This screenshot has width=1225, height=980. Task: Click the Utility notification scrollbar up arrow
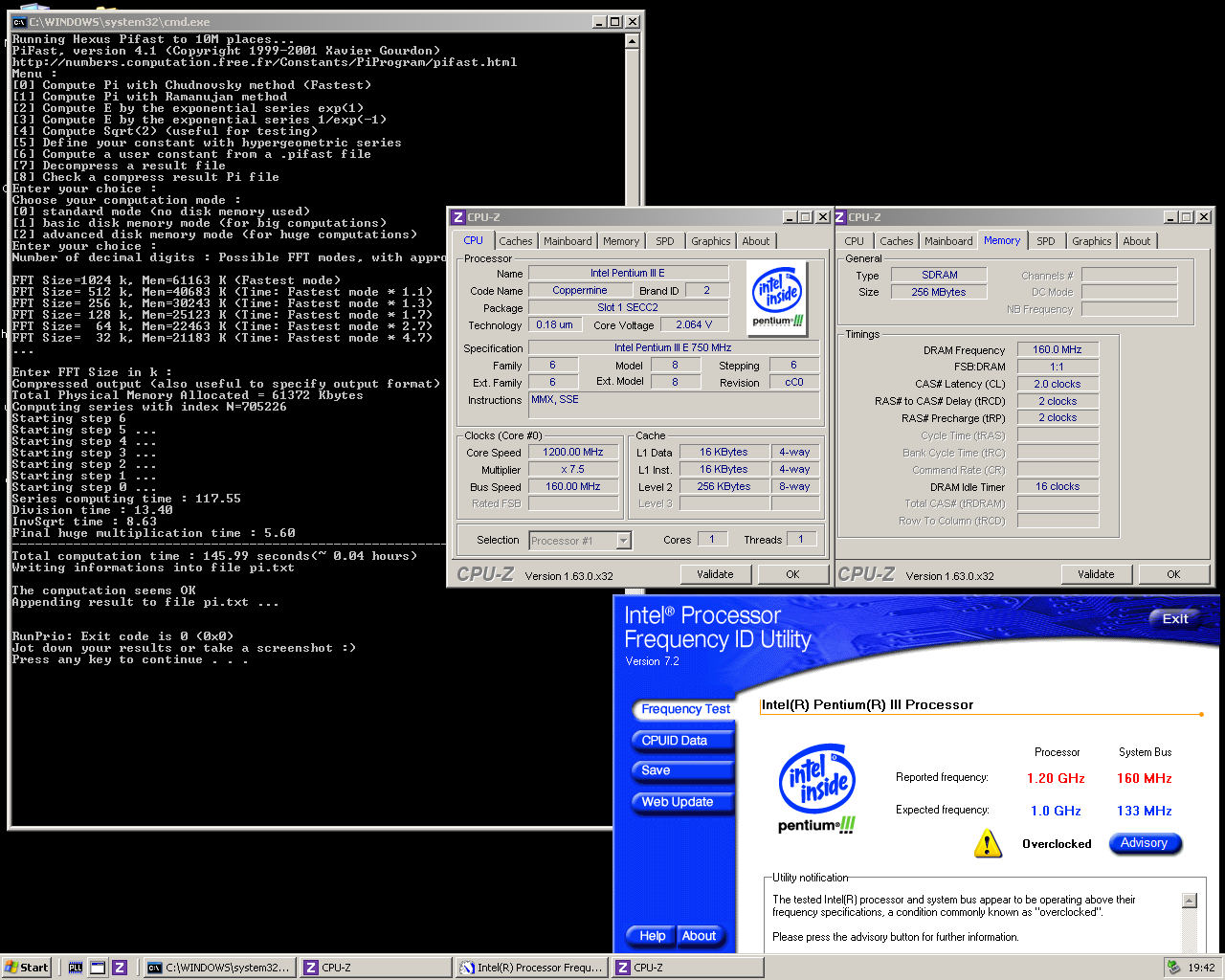pyautogui.click(x=1190, y=901)
